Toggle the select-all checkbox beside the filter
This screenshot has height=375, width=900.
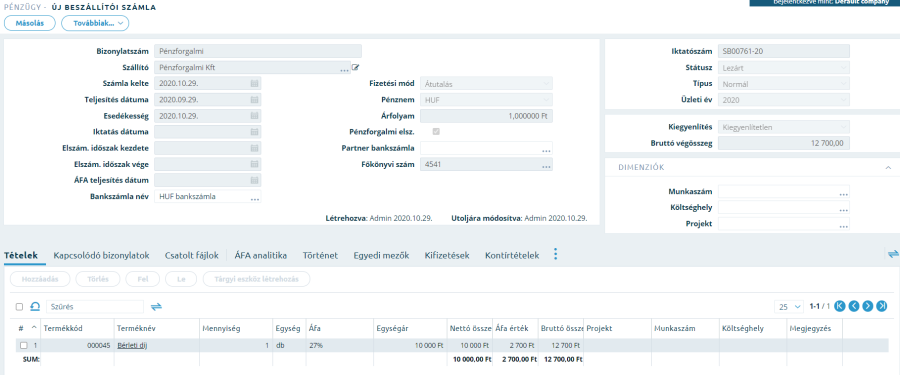tap(20, 307)
